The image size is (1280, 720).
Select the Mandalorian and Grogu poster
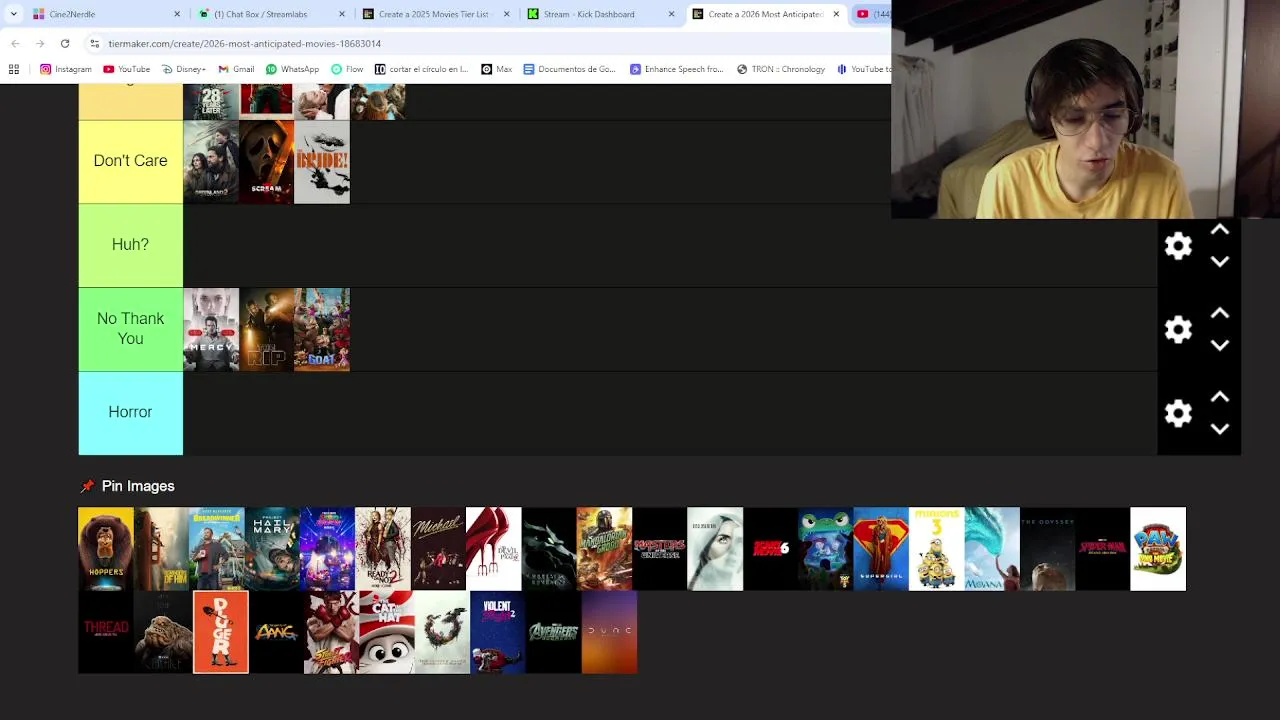point(604,549)
